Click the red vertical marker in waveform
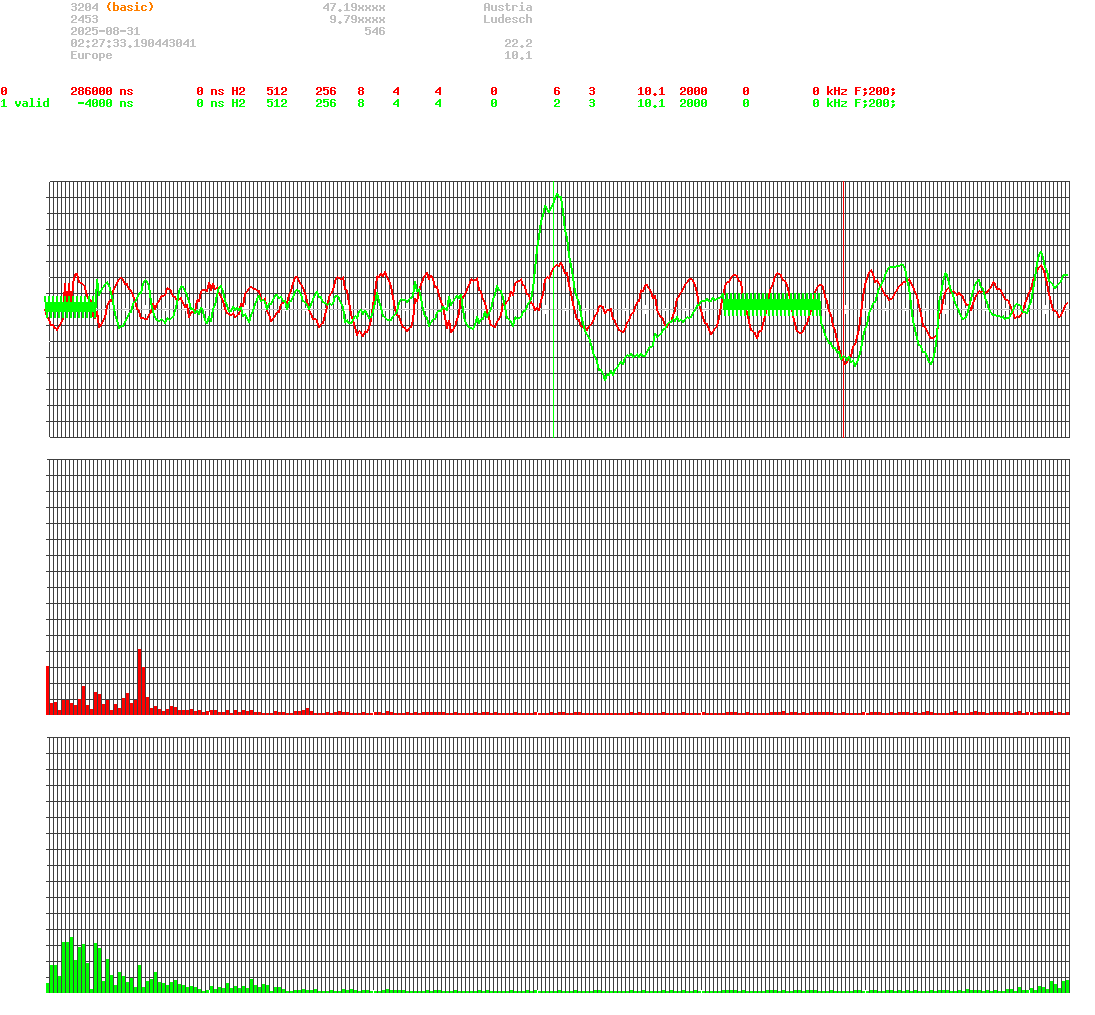1095x1015 pixels. (x=844, y=309)
